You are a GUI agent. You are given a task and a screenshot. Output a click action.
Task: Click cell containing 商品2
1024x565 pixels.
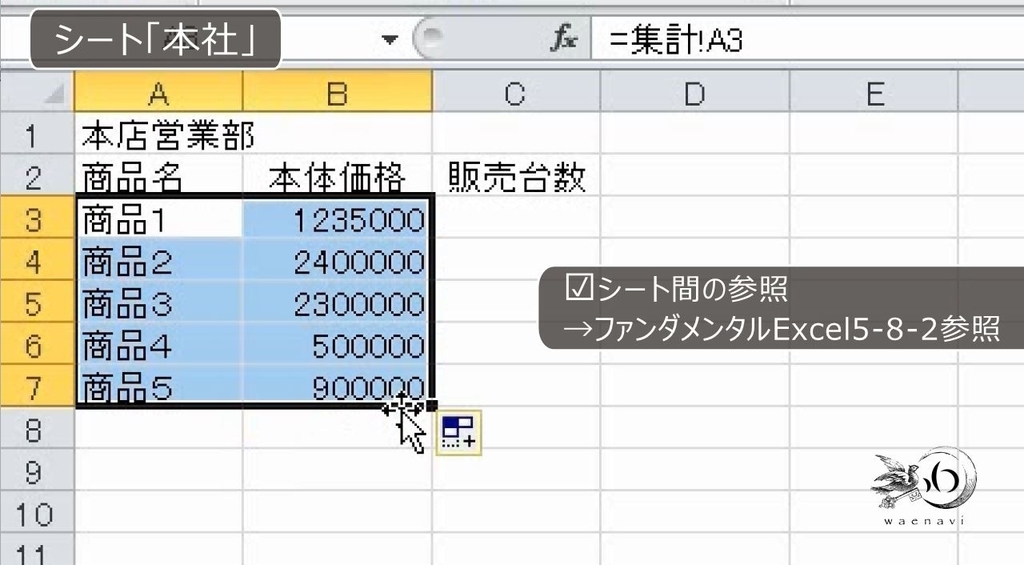point(159,260)
